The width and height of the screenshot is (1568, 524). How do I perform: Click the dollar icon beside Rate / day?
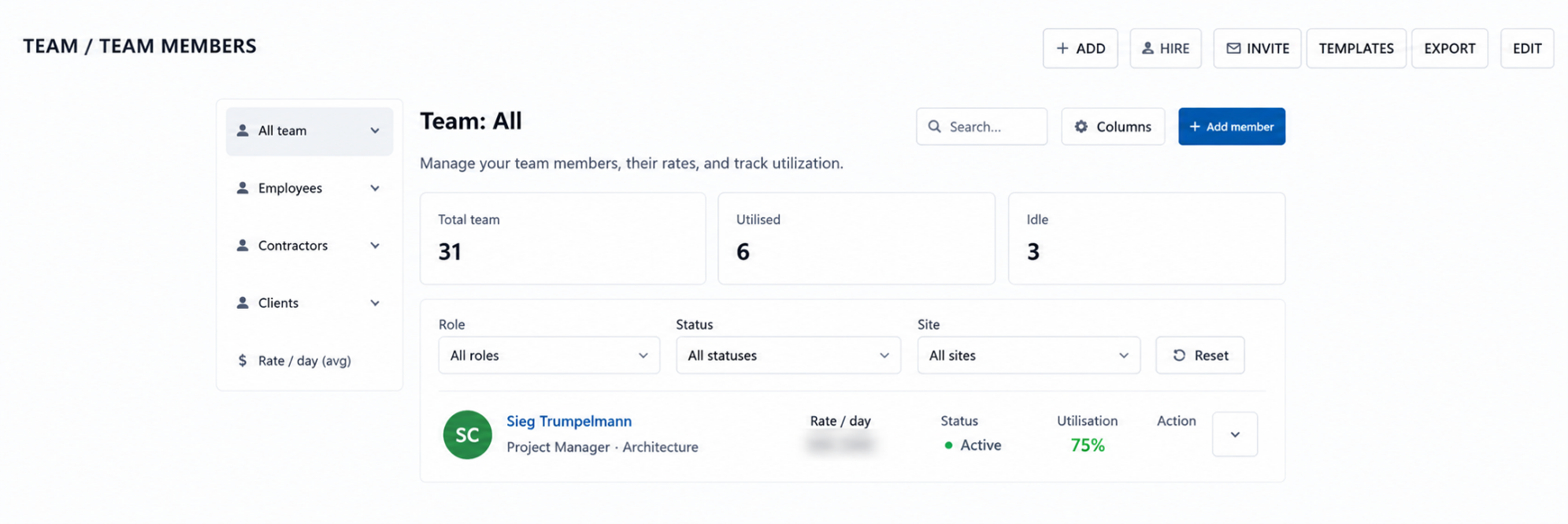[x=243, y=360]
